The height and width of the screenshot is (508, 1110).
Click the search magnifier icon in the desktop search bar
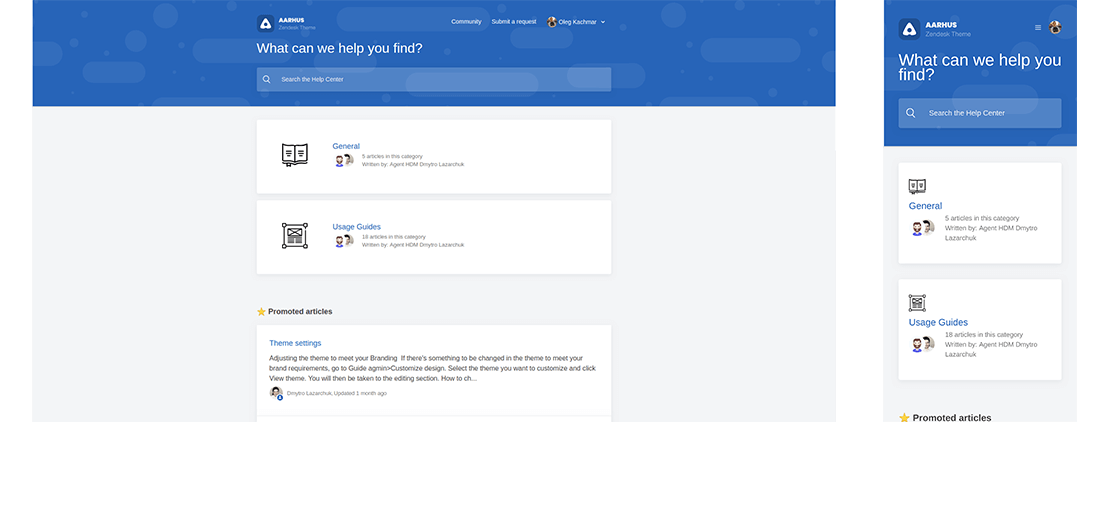click(266, 79)
